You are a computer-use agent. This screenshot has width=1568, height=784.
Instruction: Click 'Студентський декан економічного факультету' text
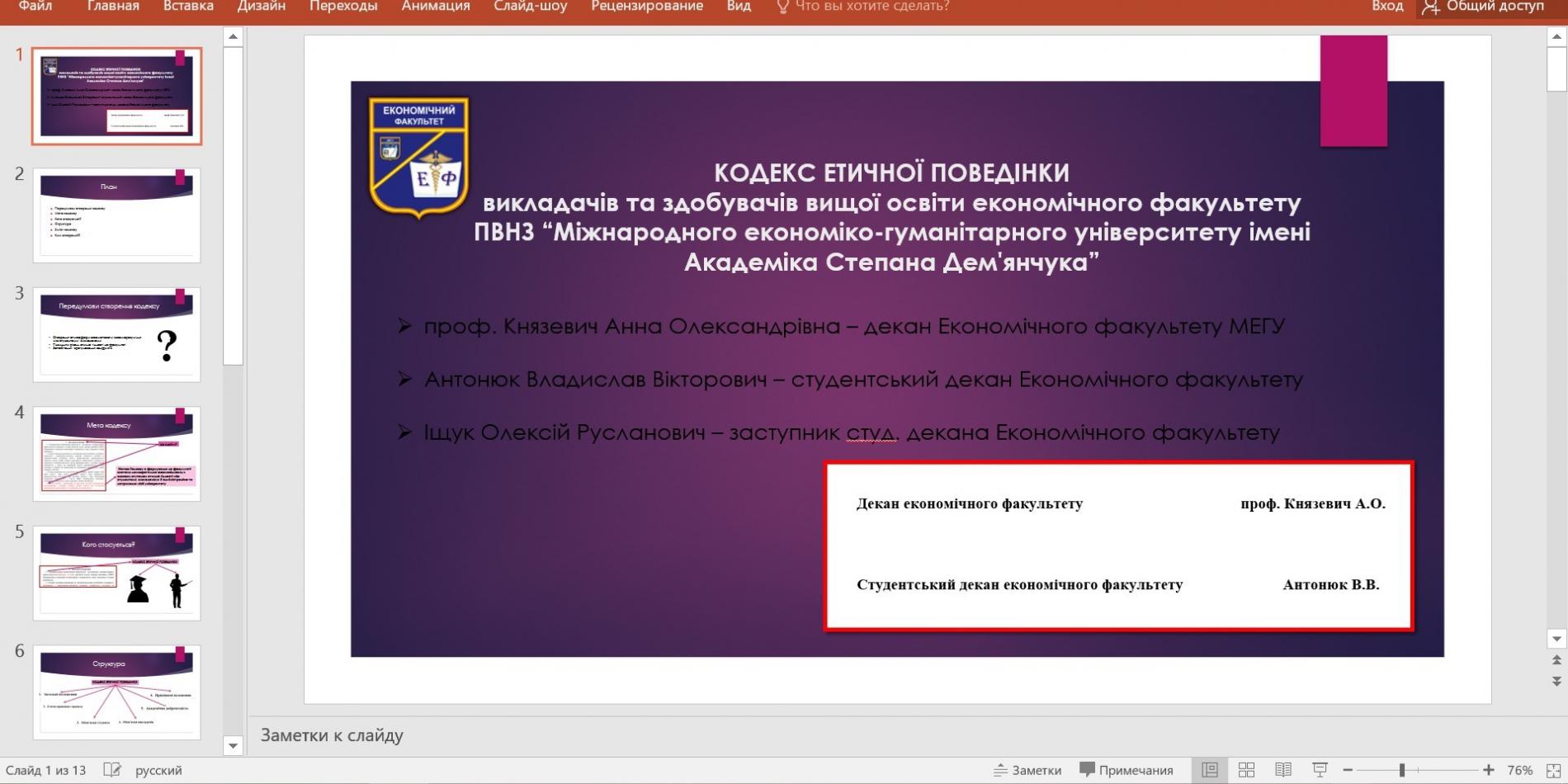click(1019, 584)
